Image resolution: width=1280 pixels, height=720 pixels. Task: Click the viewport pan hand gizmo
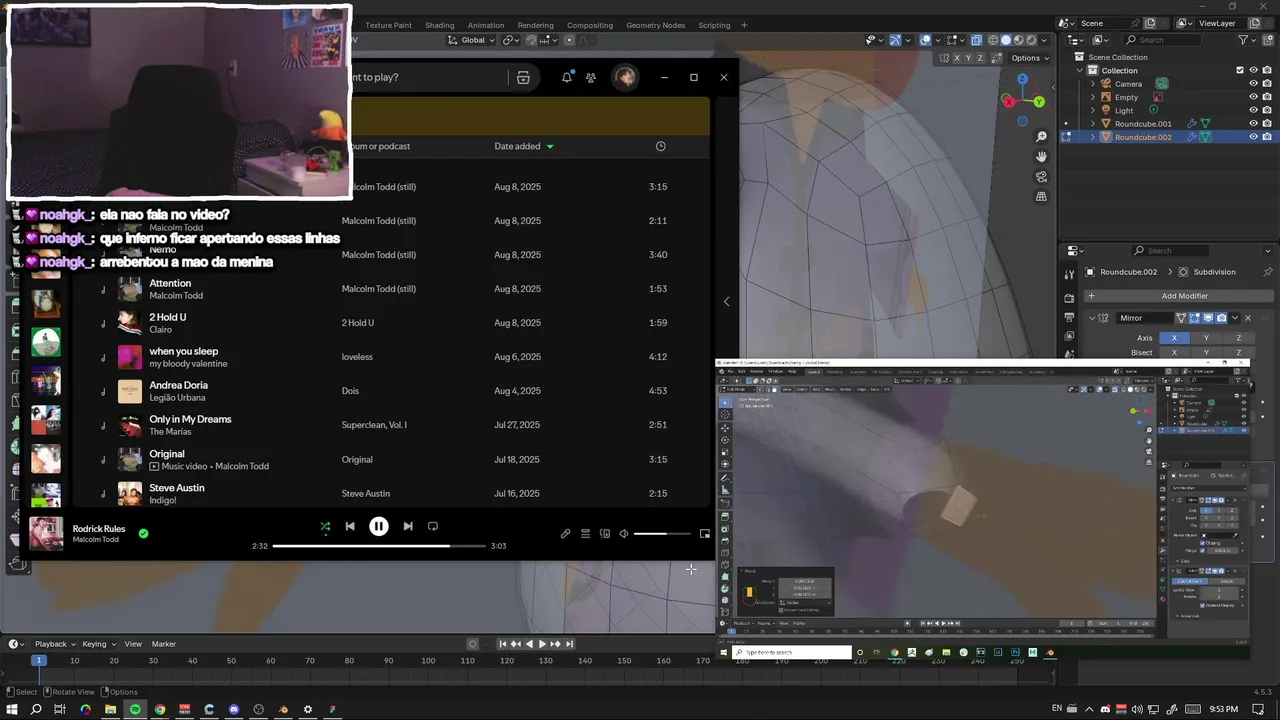[1041, 156]
